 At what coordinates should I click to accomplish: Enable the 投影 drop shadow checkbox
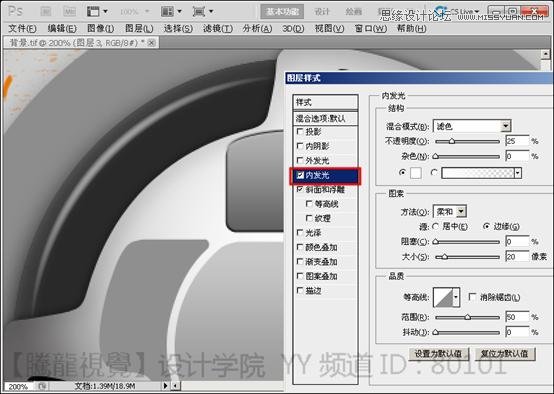(x=300, y=132)
